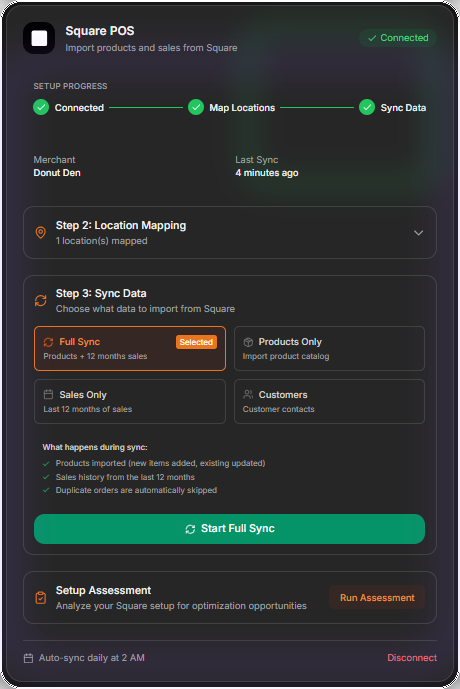Click 'Duplicate orders are automatically skipped' text

(x=136, y=490)
